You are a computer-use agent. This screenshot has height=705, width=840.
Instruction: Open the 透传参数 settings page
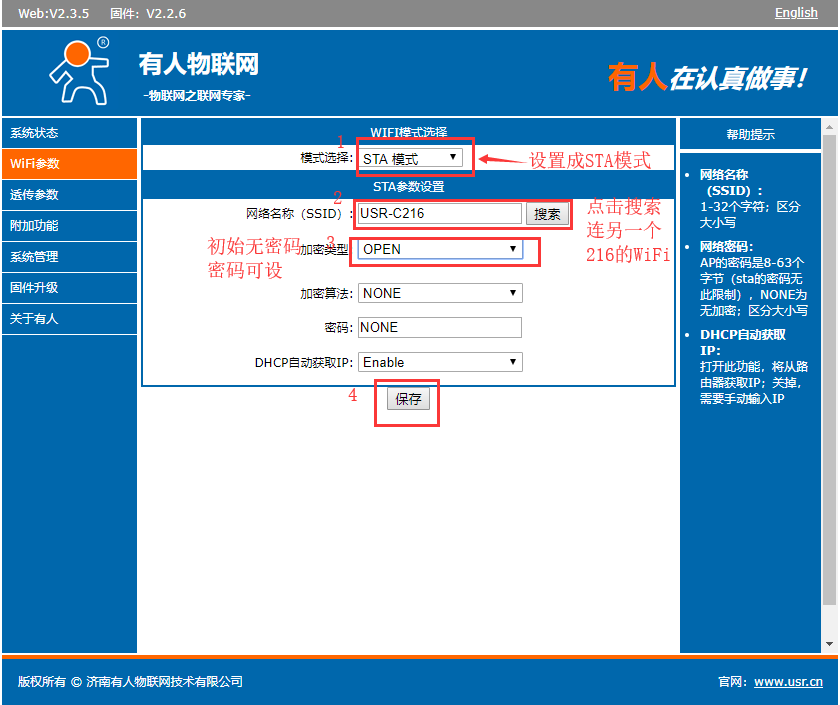click(x=69, y=195)
